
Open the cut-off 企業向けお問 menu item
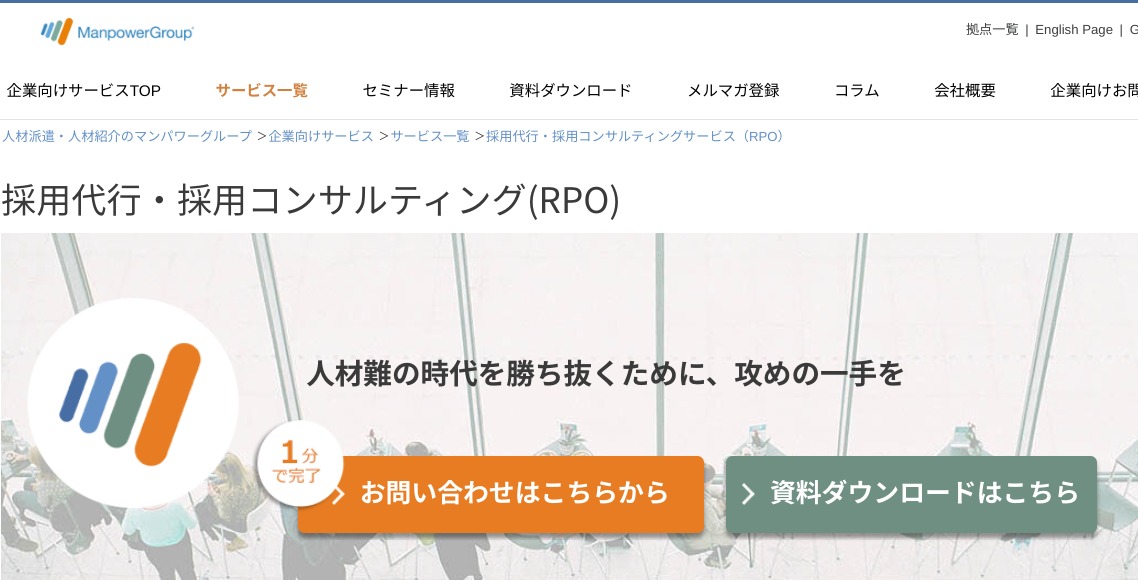tap(1094, 91)
